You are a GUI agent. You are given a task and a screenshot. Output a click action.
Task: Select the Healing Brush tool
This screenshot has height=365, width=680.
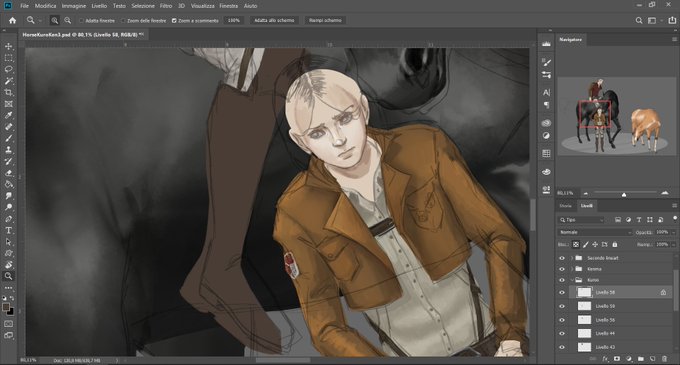pyautogui.click(x=8, y=127)
